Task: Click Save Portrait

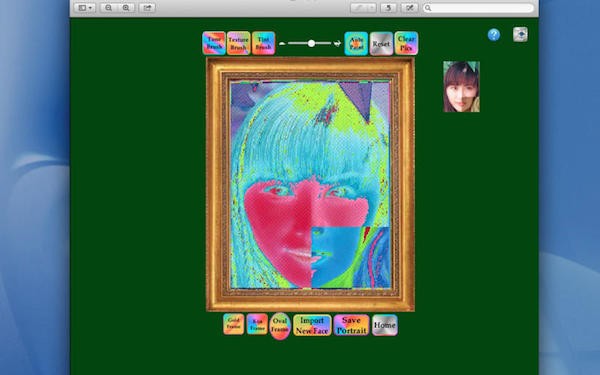Action: click(x=352, y=325)
